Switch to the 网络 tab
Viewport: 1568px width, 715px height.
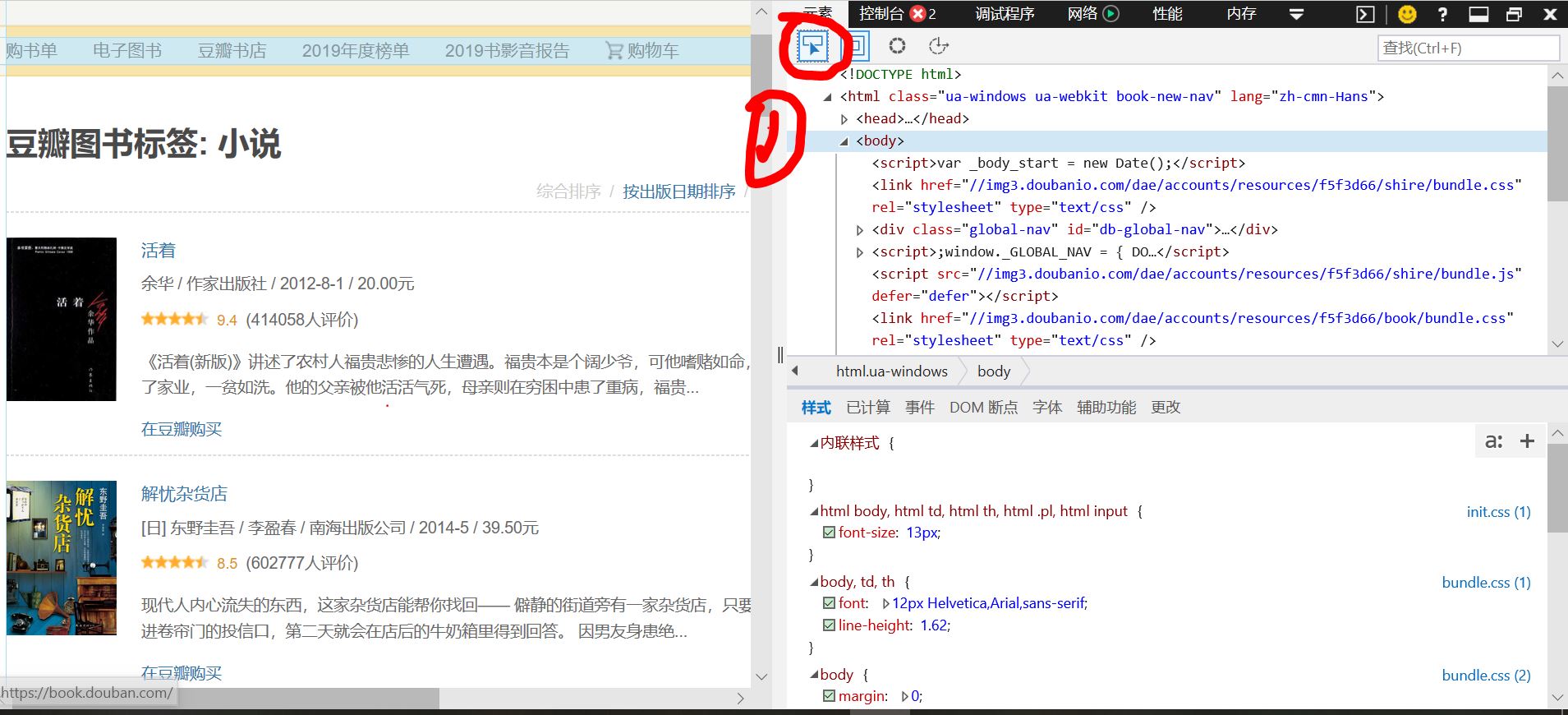[1083, 13]
